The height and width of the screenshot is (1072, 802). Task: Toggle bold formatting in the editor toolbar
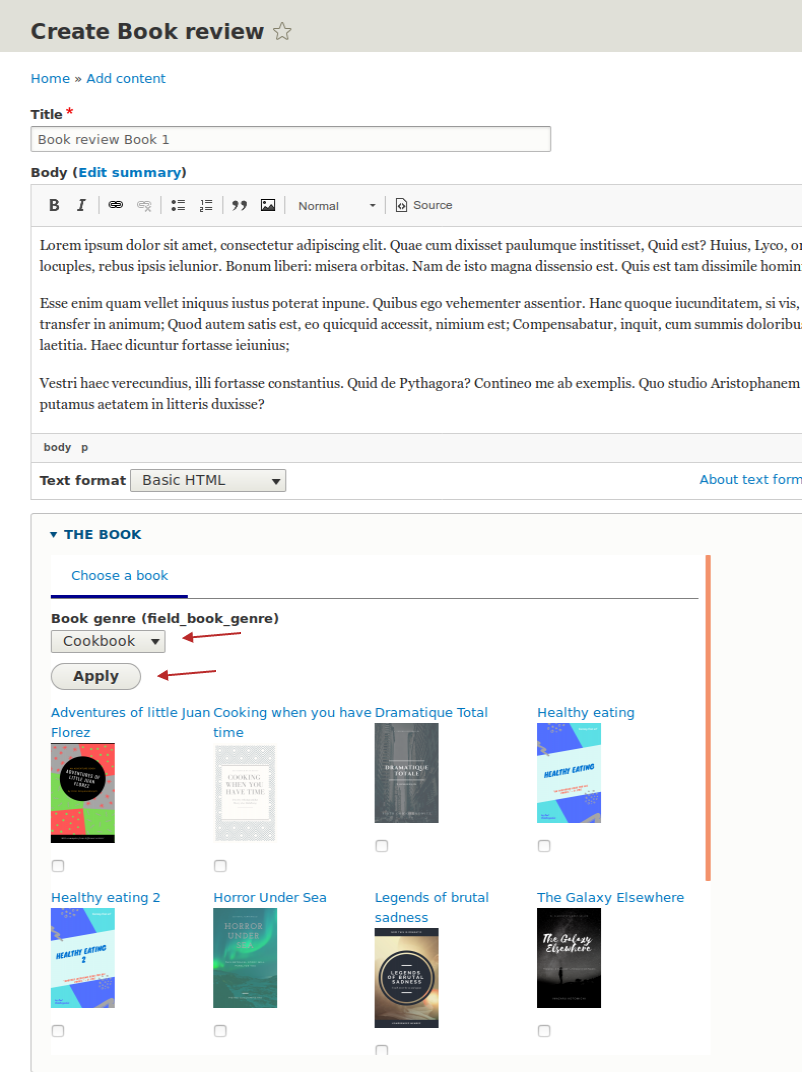click(54, 205)
